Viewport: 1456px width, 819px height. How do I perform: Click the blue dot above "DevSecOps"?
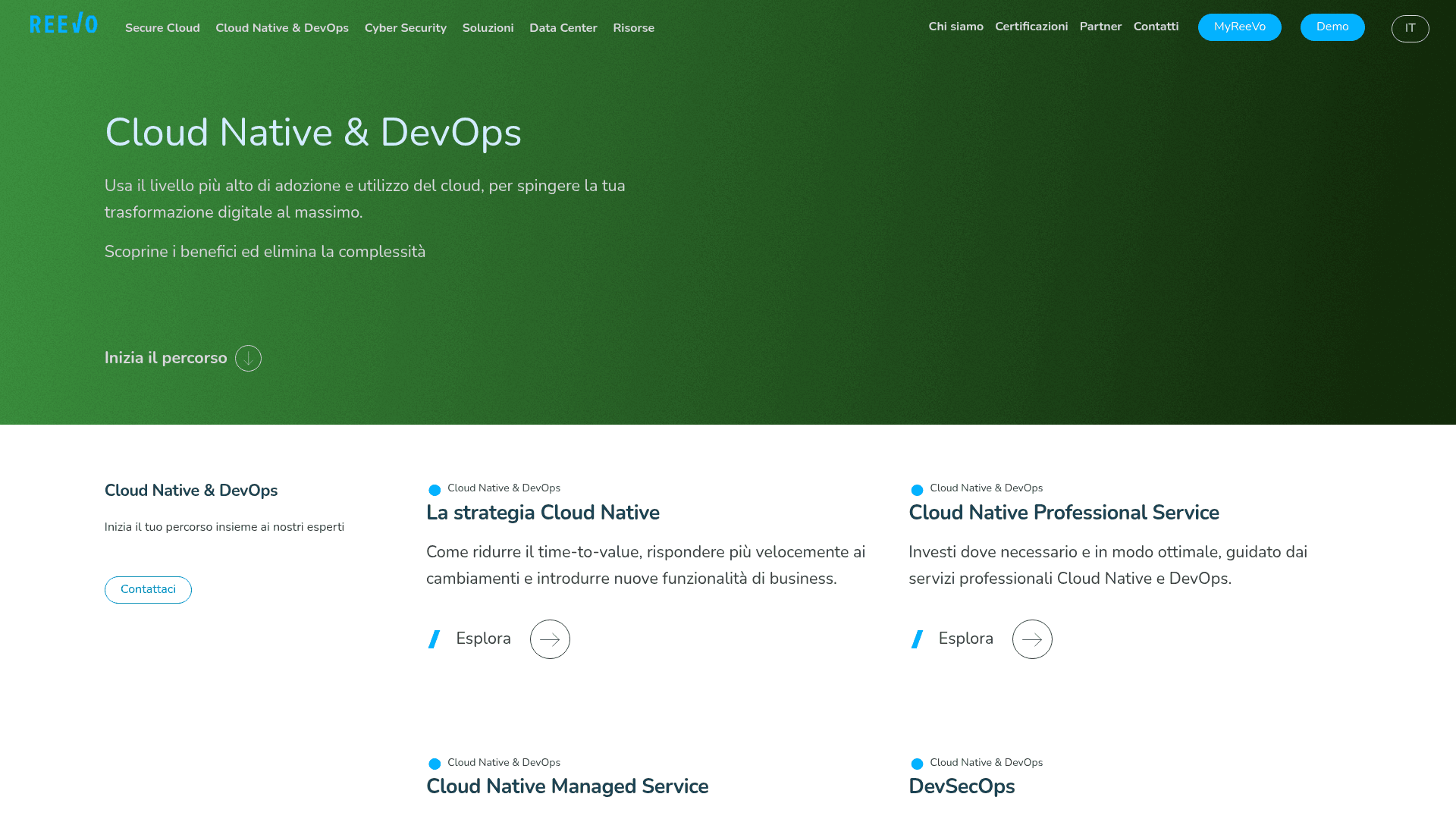(x=916, y=764)
